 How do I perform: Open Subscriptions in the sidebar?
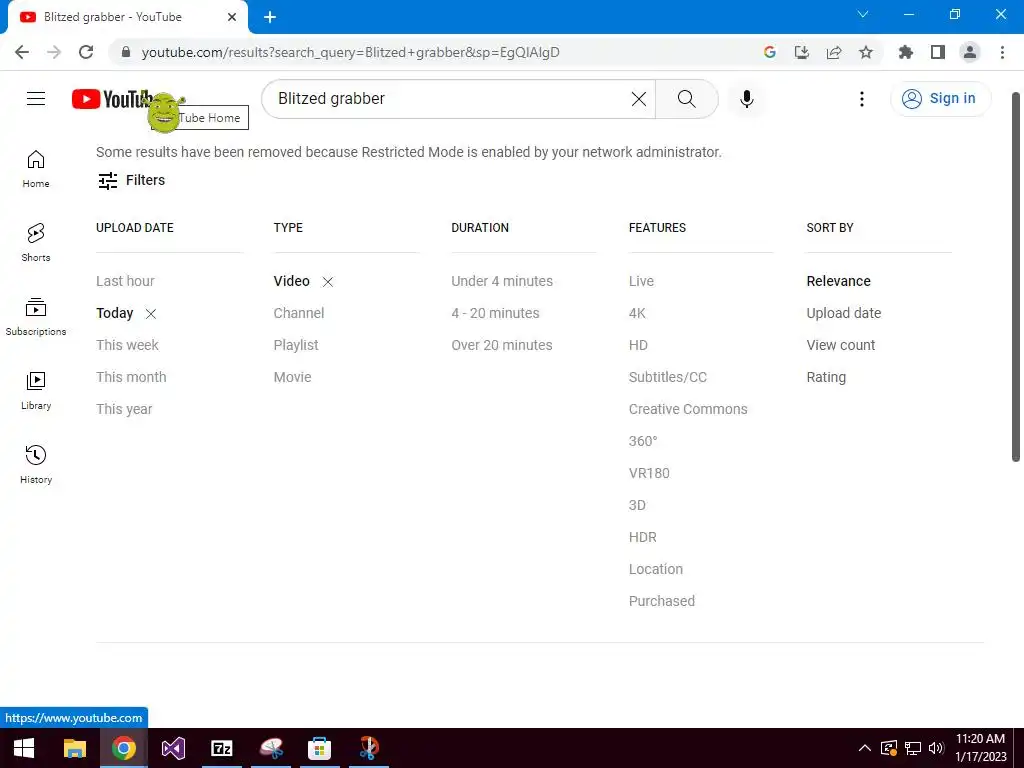point(36,317)
